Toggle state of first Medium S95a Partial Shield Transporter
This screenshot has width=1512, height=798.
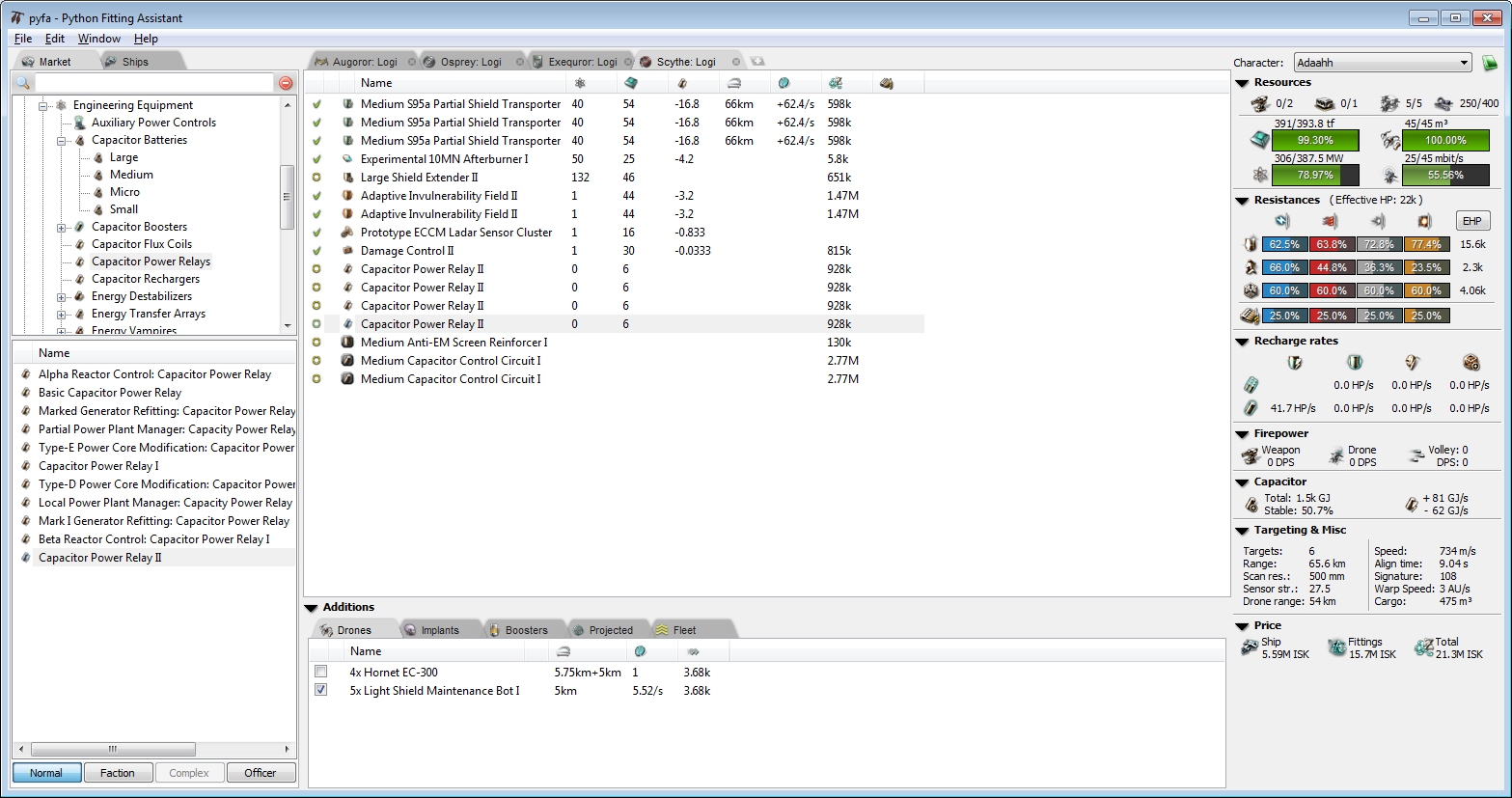pyautogui.click(x=316, y=104)
